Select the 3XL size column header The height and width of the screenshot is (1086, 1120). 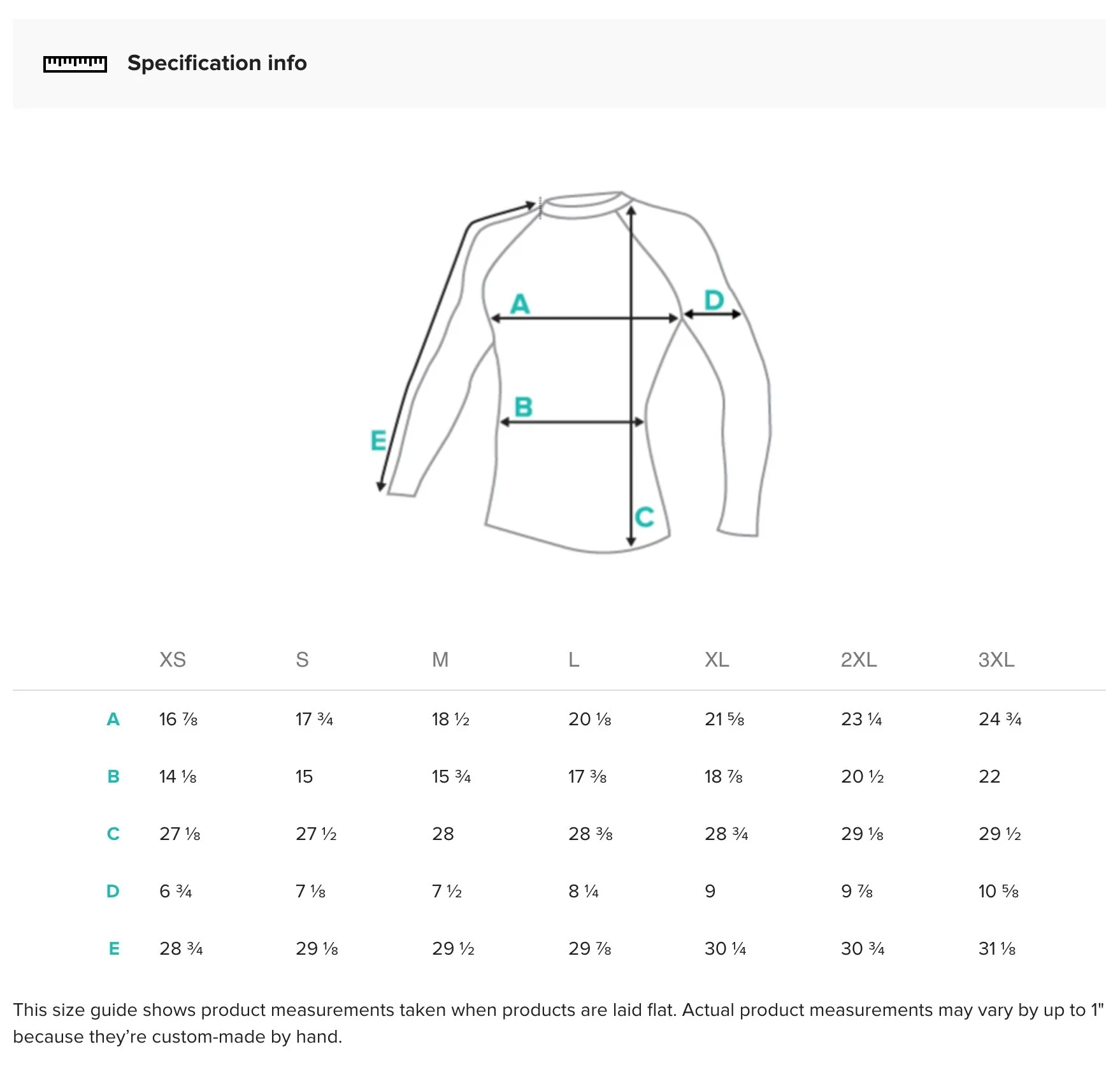pos(996,660)
